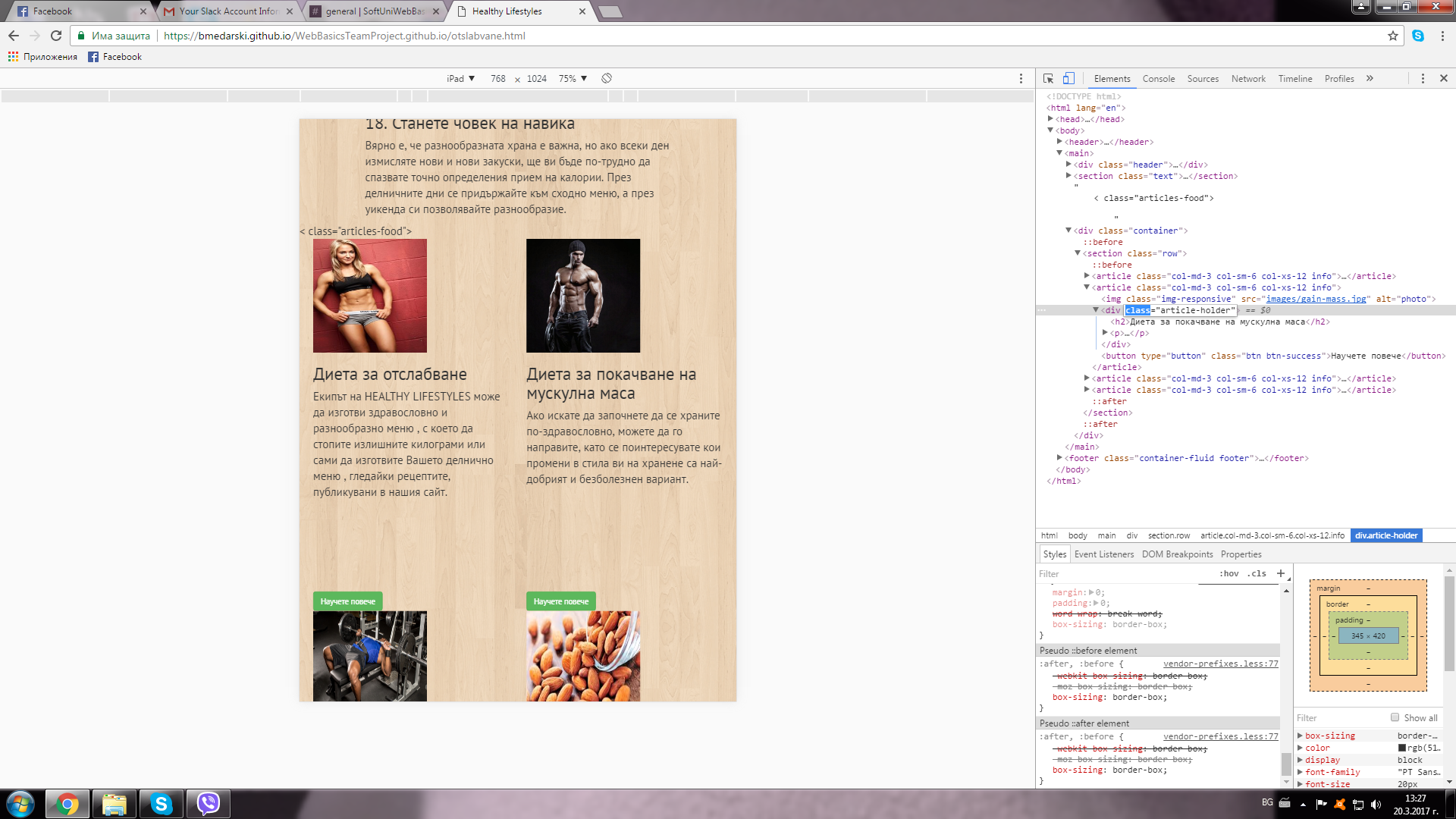Toggle the device toolbar icon in DevTools
Image resolution: width=1456 pixels, height=819 pixels.
1068,78
